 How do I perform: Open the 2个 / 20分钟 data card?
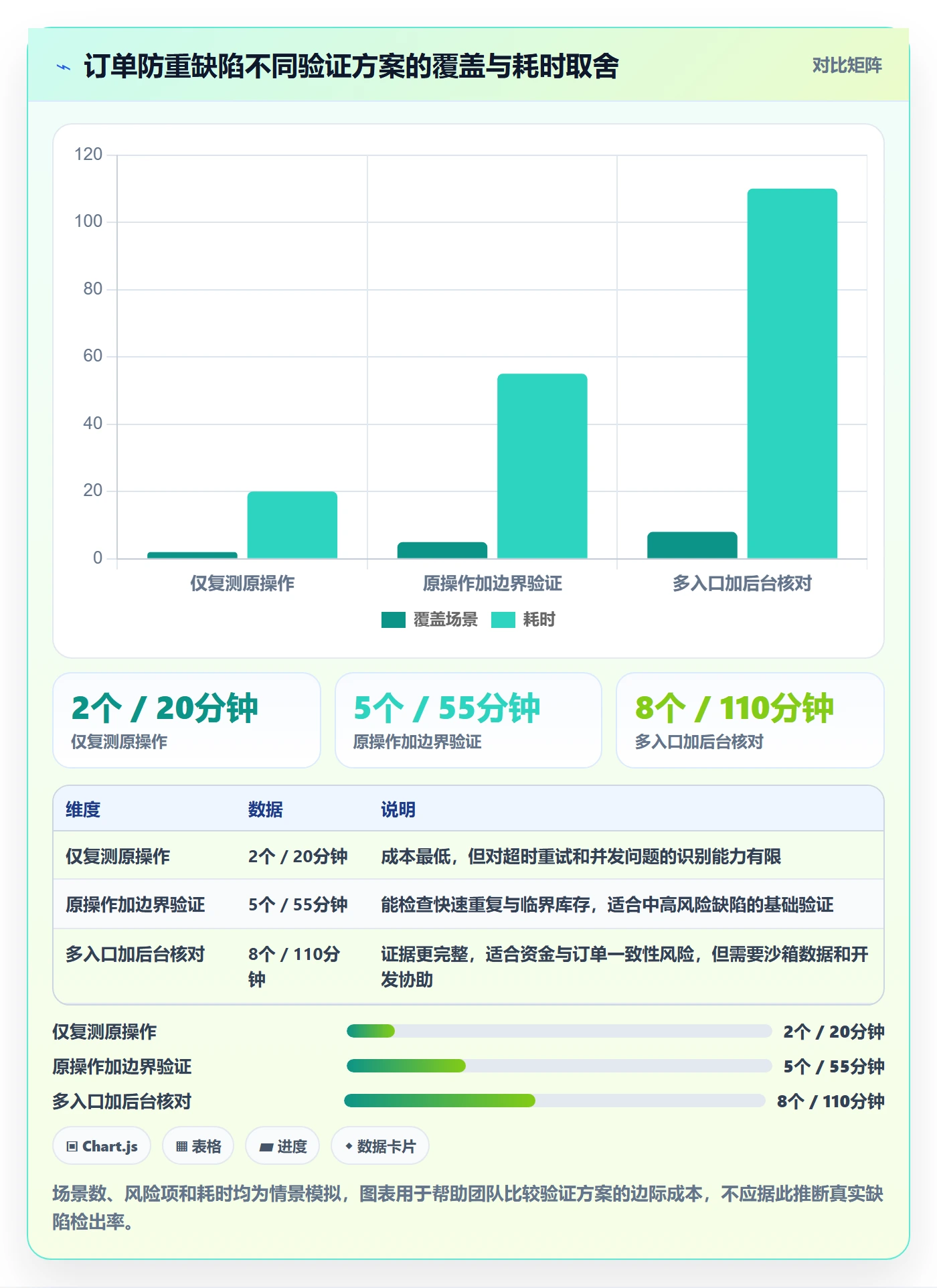187,720
